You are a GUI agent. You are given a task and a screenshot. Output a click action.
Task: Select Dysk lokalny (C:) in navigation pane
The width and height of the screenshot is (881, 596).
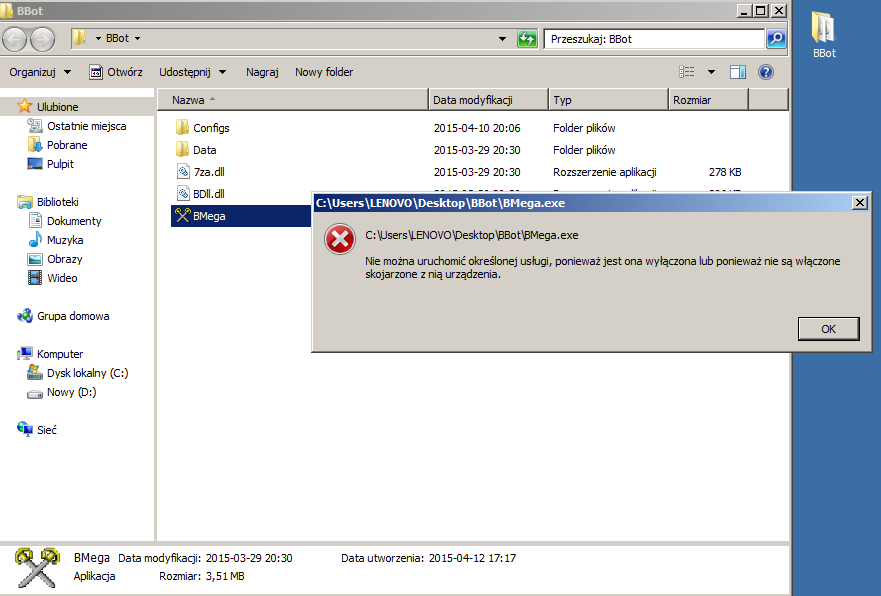click(87, 373)
